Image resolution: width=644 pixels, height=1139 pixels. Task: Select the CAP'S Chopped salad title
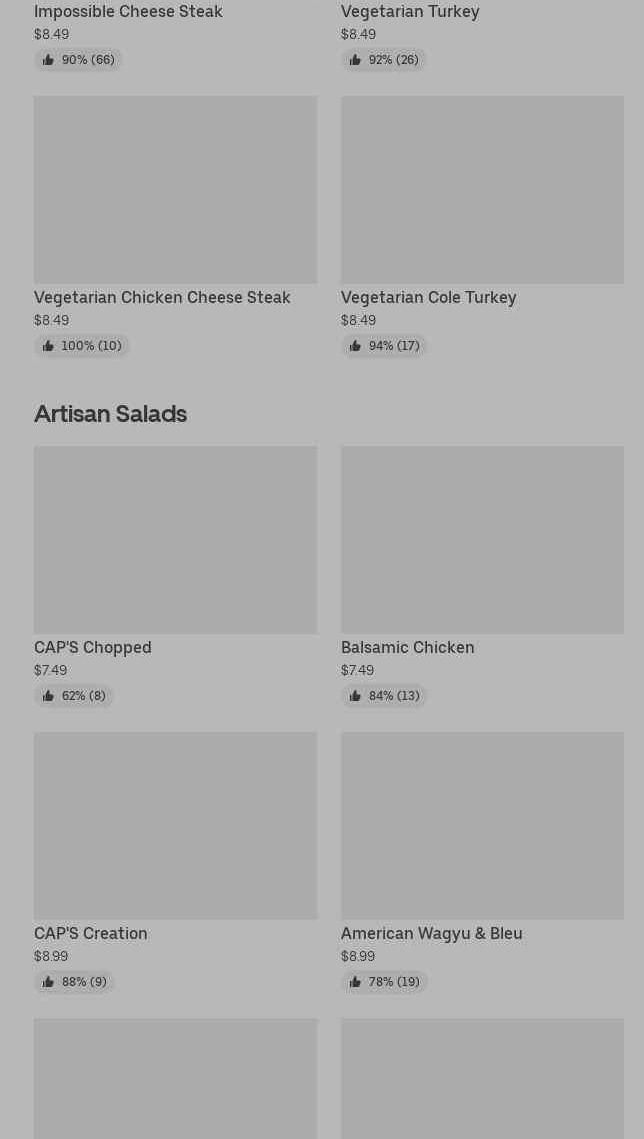(93, 647)
